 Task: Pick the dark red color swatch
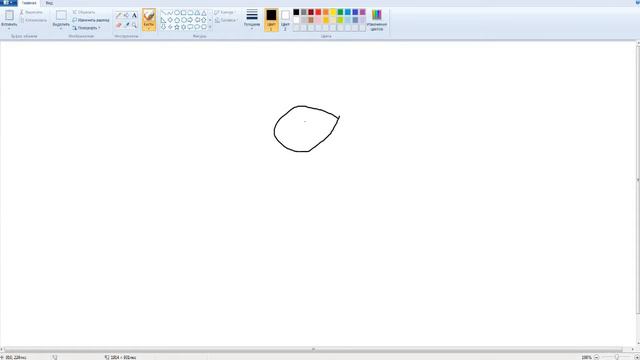pyautogui.click(x=311, y=12)
